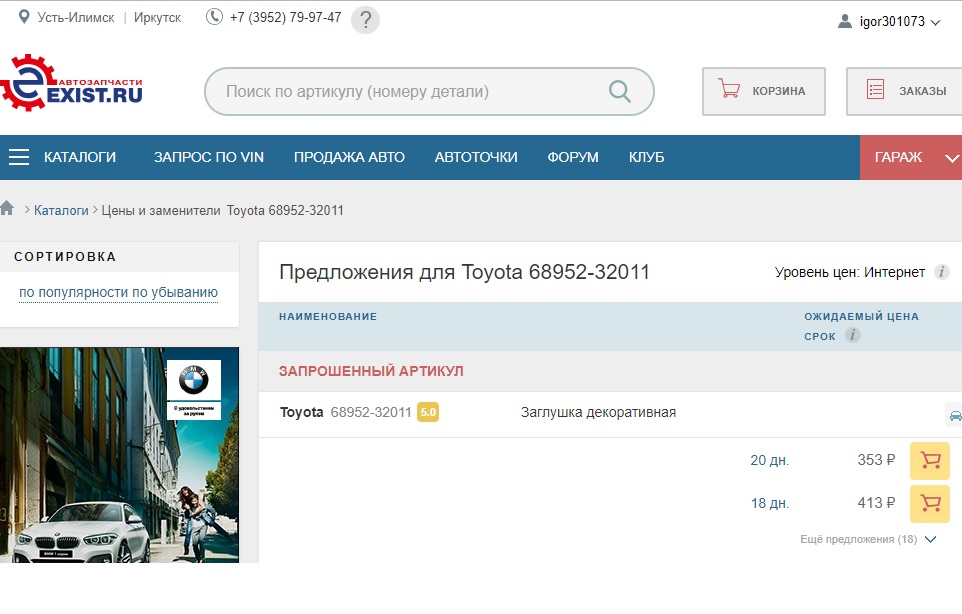Open the Запрос по VIN menu item

pyautogui.click(x=208, y=157)
